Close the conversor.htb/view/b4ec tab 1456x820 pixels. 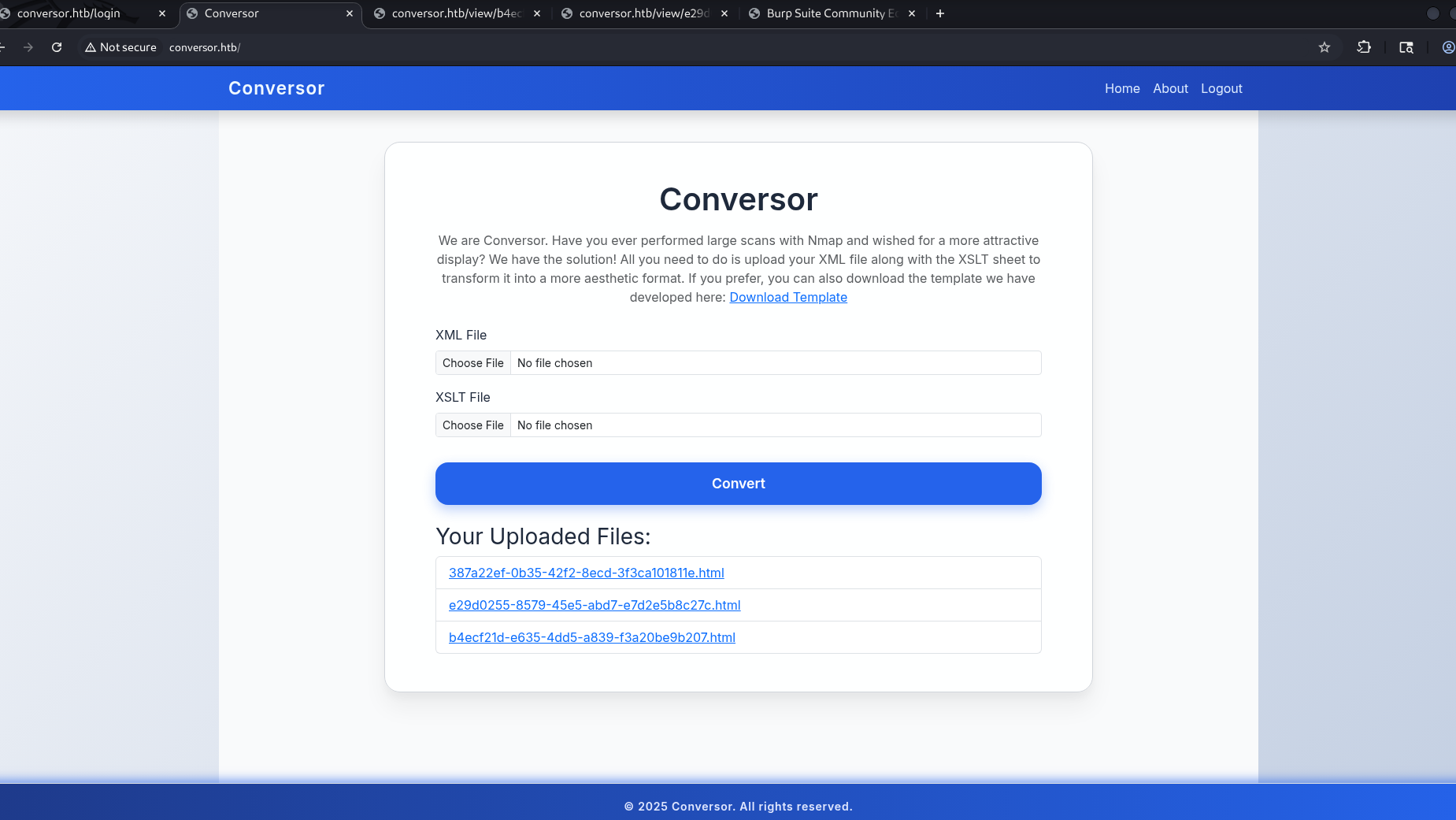[x=536, y=13]
